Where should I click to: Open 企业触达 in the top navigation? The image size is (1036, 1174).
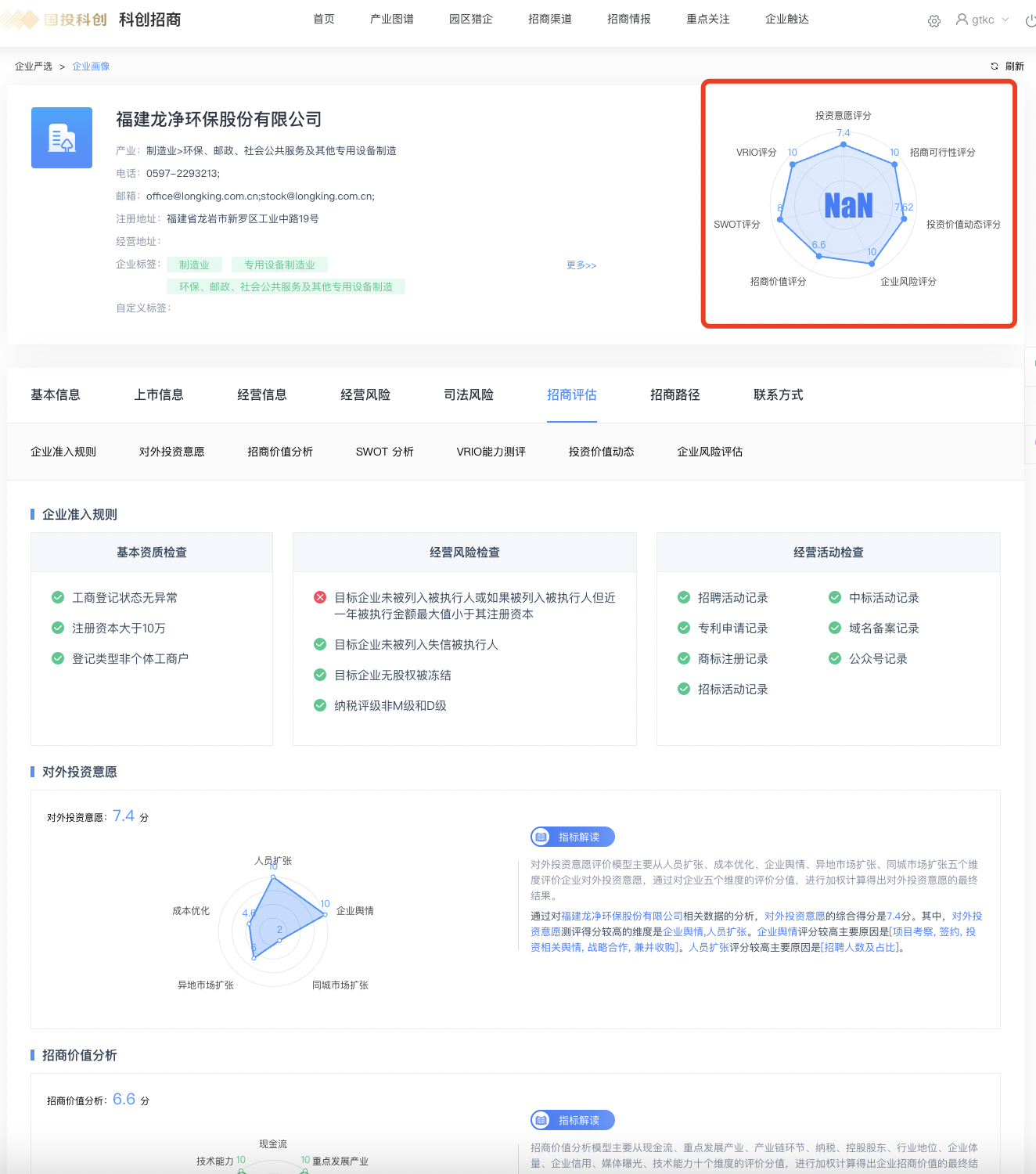coord(787,20)
